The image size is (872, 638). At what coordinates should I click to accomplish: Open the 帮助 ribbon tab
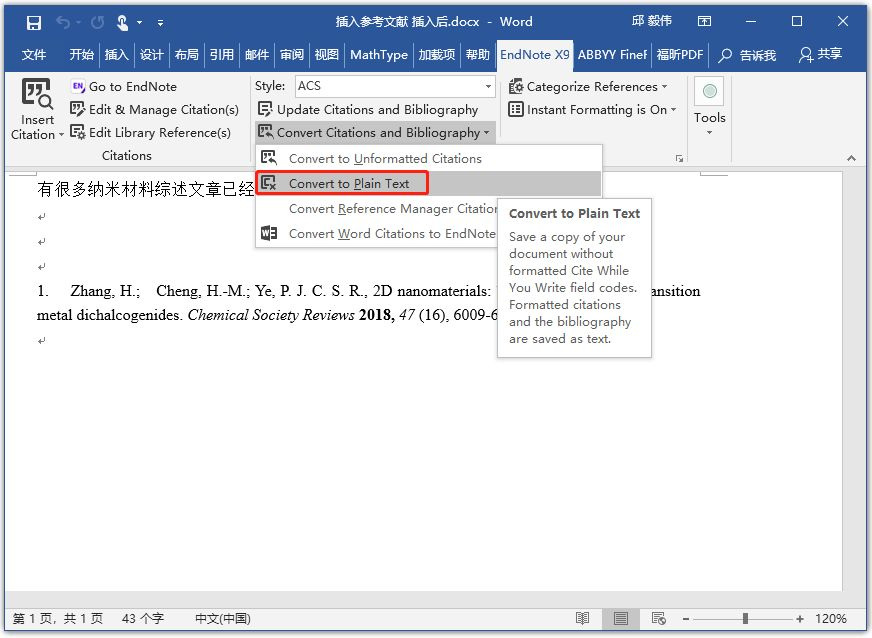click(x=477, y=55)
